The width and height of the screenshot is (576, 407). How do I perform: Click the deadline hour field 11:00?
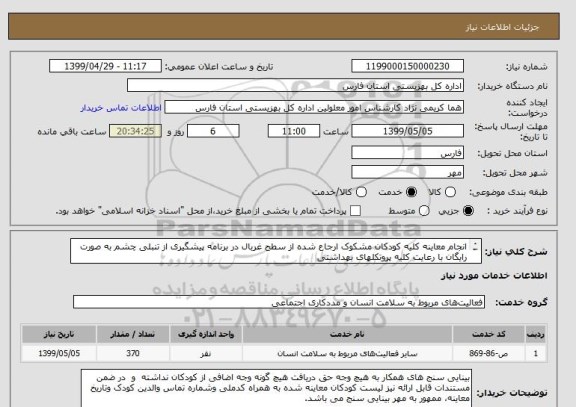294,131
